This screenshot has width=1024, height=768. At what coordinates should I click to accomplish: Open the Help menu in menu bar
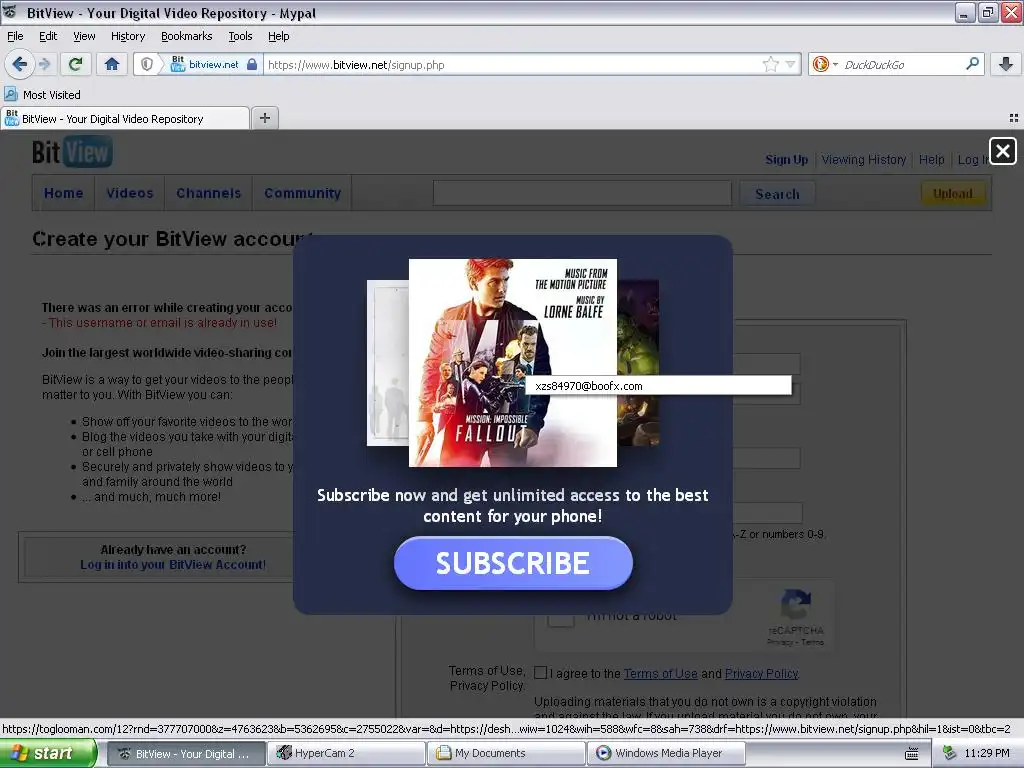pos(278,36)
